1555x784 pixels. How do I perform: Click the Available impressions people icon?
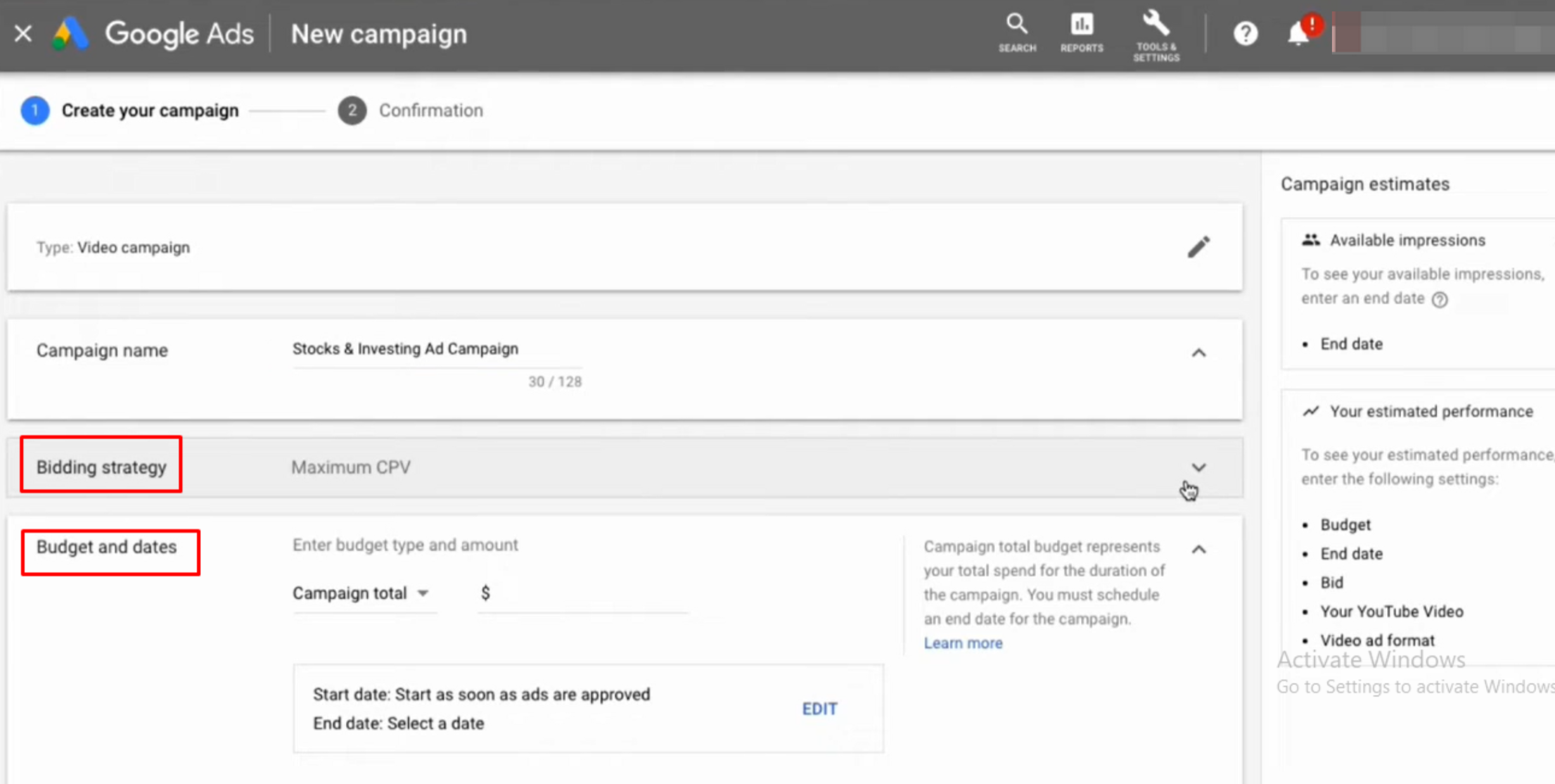click(x=1310, y=239)
